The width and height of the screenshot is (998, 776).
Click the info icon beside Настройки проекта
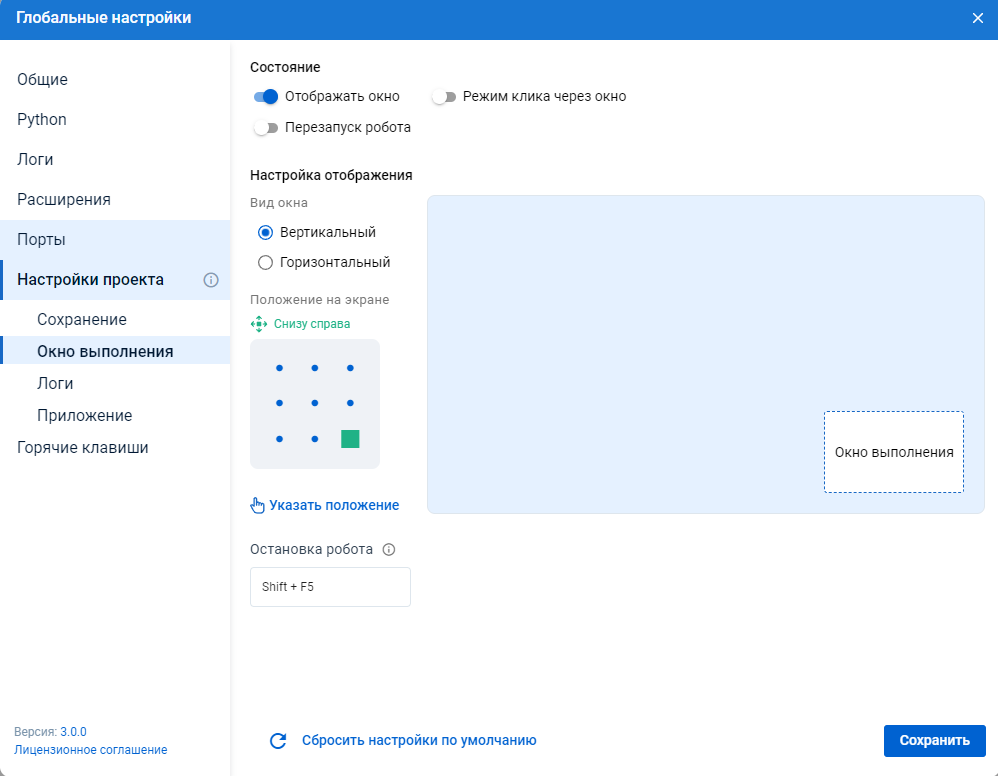pos(211,280)
